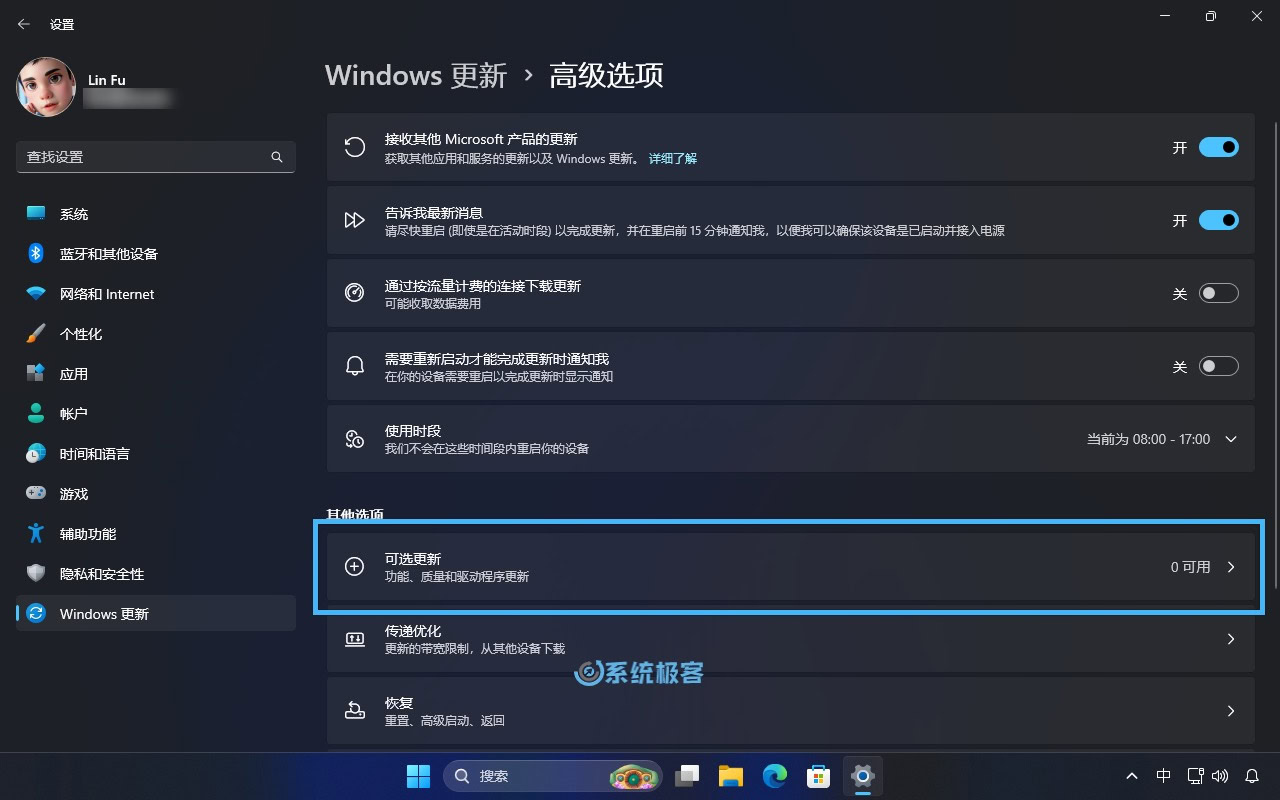Open File Explorer from the taskbar
The height and width of the screenshot is (800, 1280).
point(731,776)
